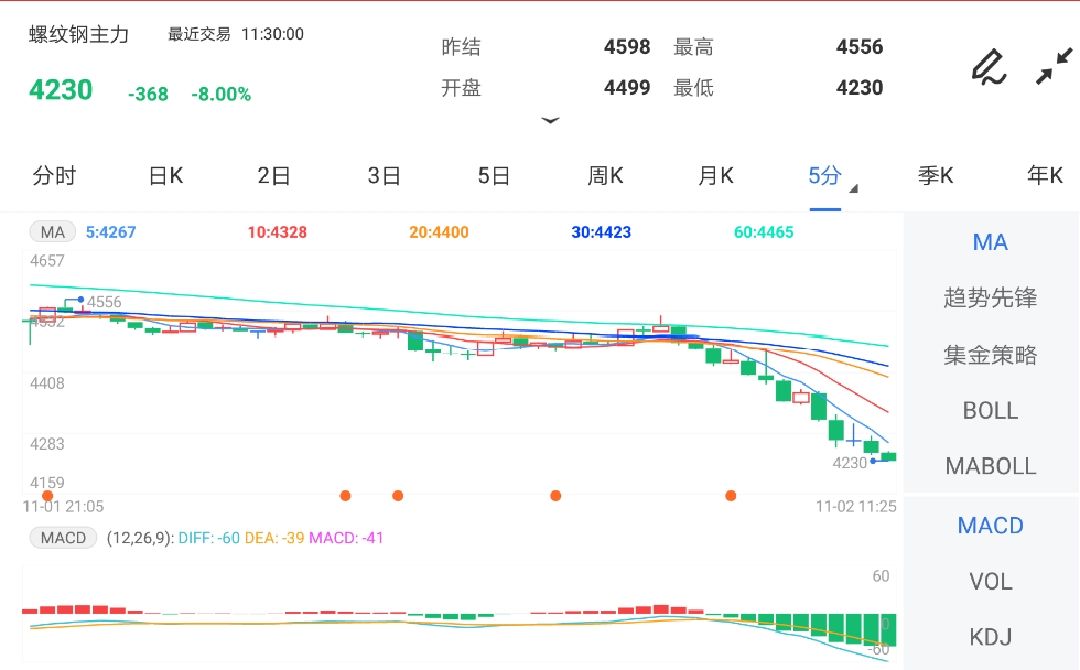Select MACD in sub-indicator list

[990, 525]
